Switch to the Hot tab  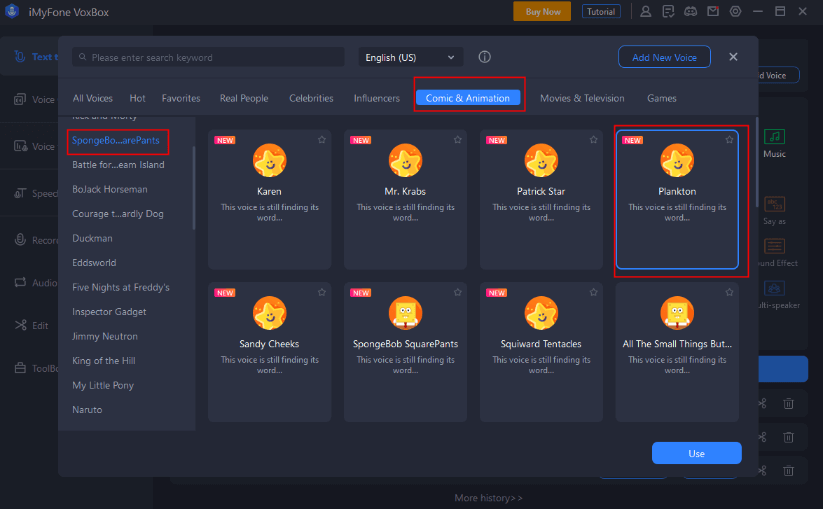tap(138, 98)
